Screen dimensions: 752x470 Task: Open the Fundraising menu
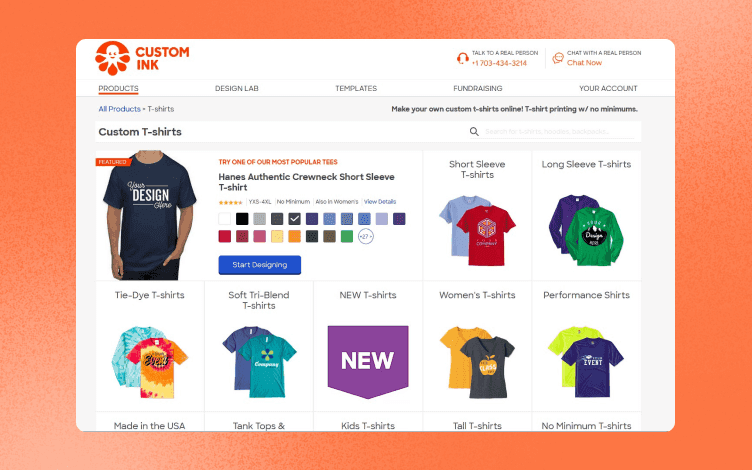[x=478, y=88]
